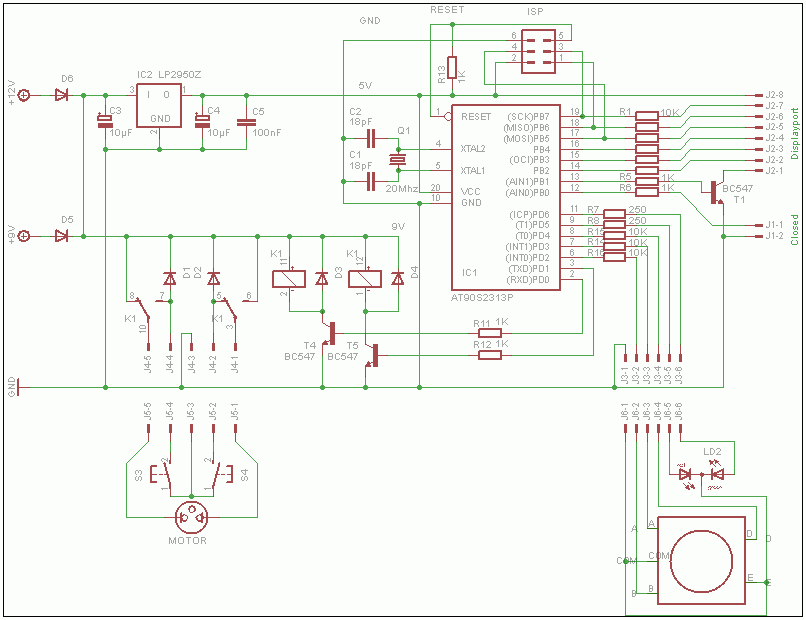
Task: Click the D1 diode symbol
Action: (x=170, y=279)
